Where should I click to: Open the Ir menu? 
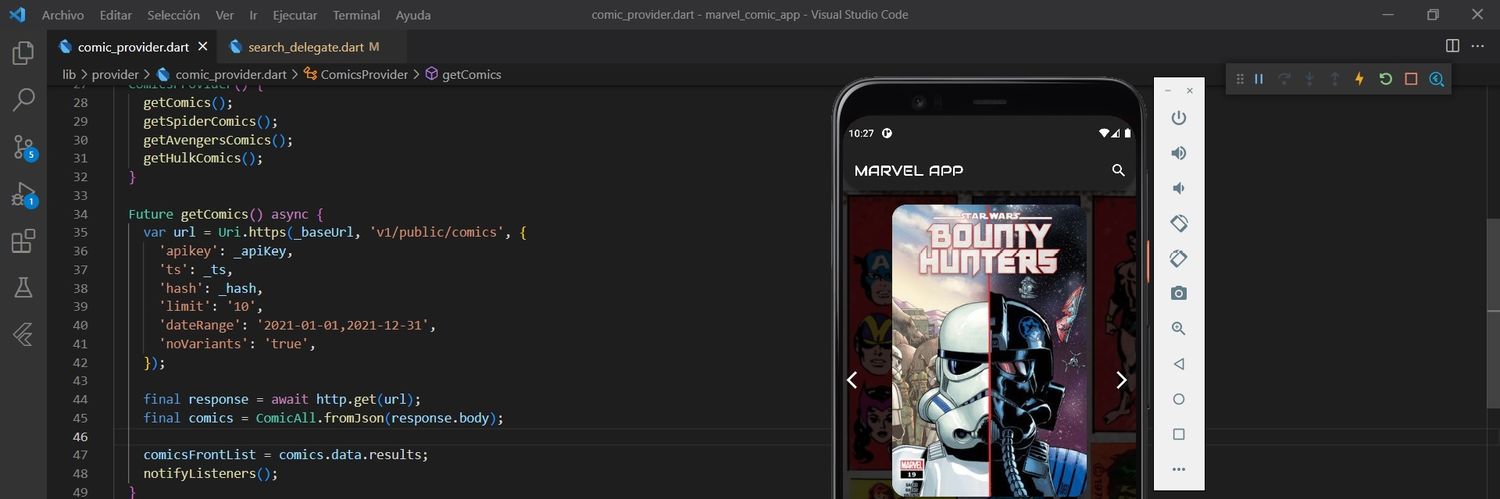(x=254, y=15)
